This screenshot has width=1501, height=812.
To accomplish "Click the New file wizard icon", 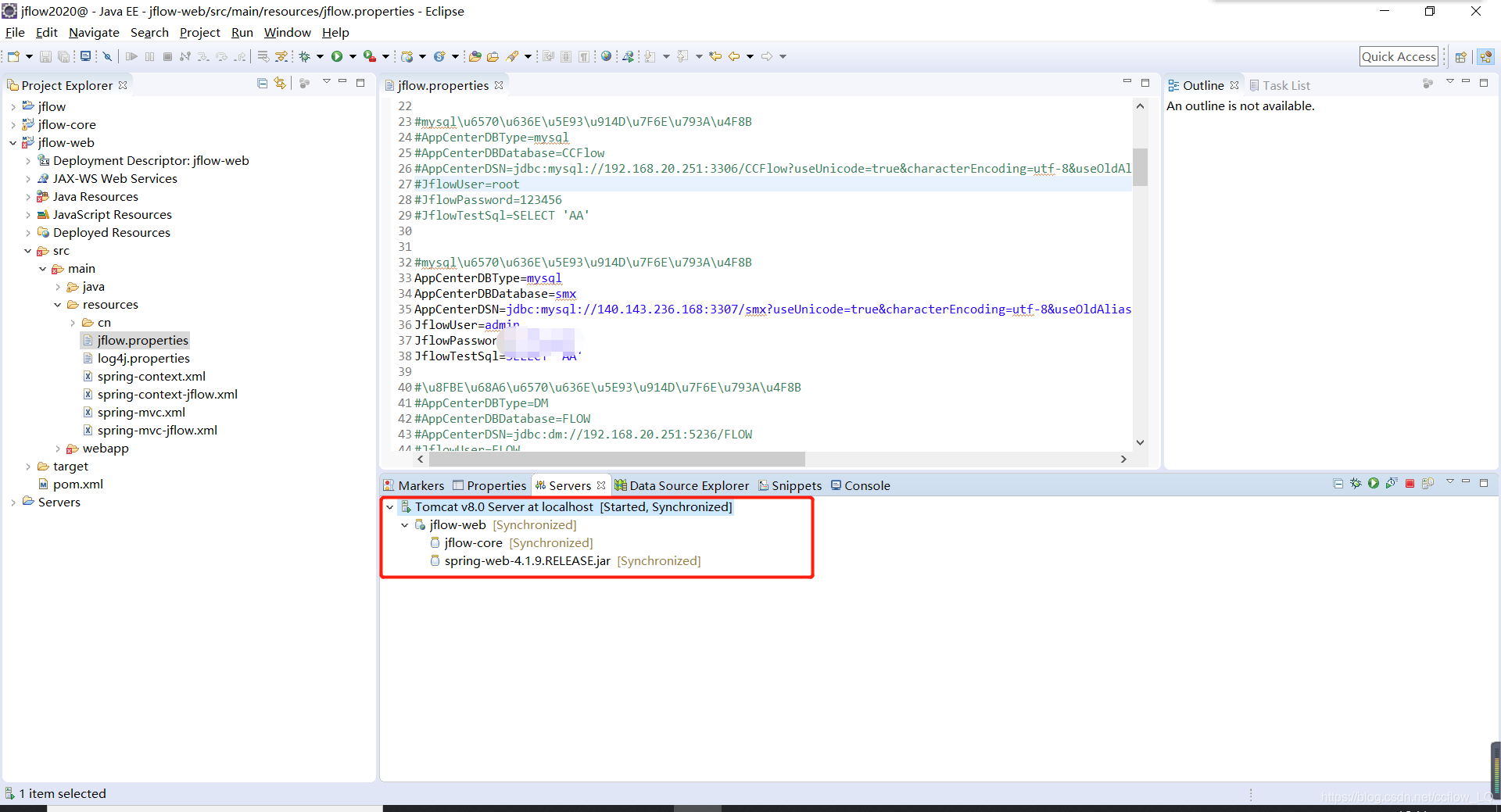I will click(13, 56).
